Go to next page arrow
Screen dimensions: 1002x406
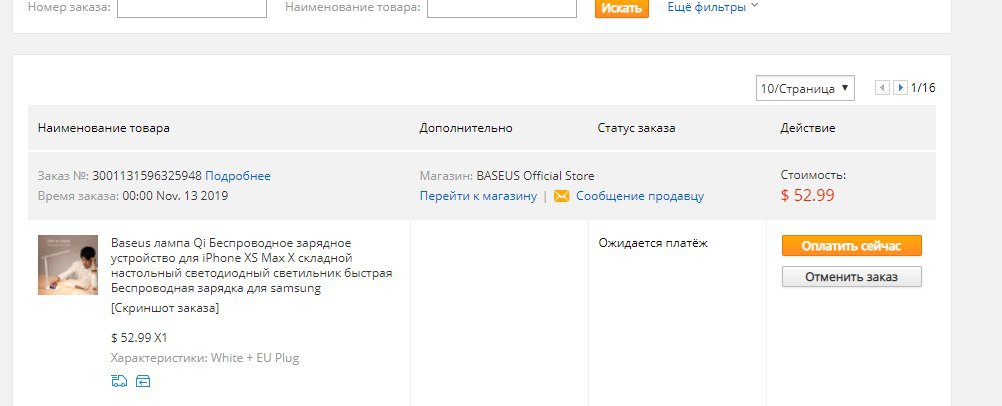(x=900, y=88)
